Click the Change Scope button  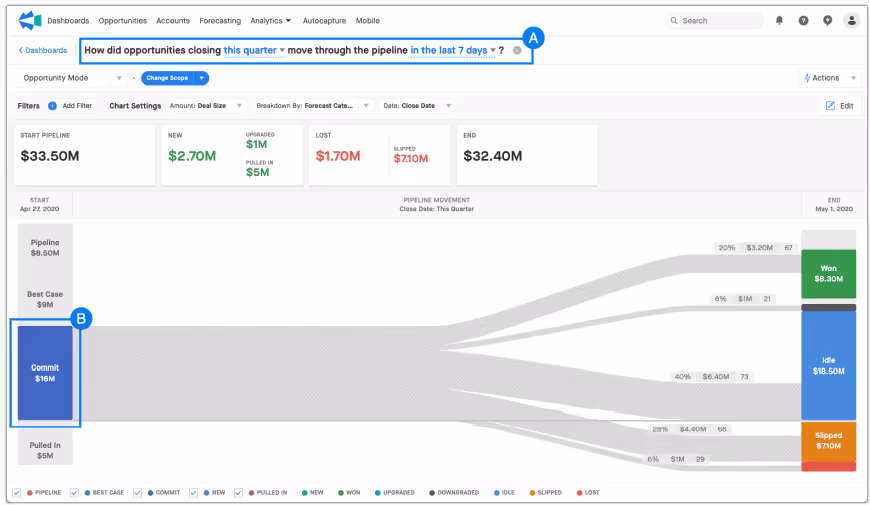pyautogui.click(x=167, y=78)
